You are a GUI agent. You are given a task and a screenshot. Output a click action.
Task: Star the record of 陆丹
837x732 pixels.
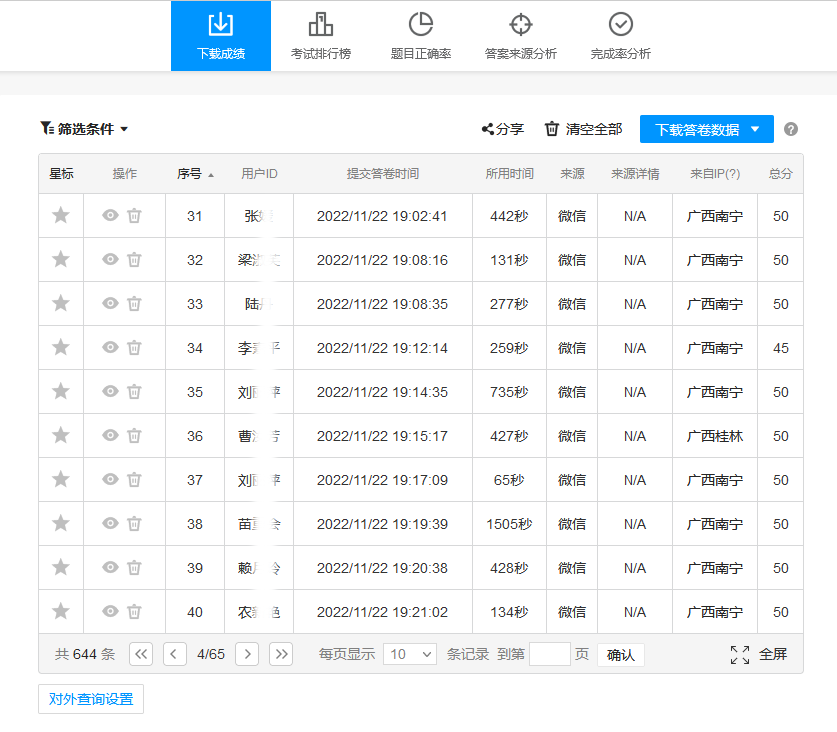[60, 303]
